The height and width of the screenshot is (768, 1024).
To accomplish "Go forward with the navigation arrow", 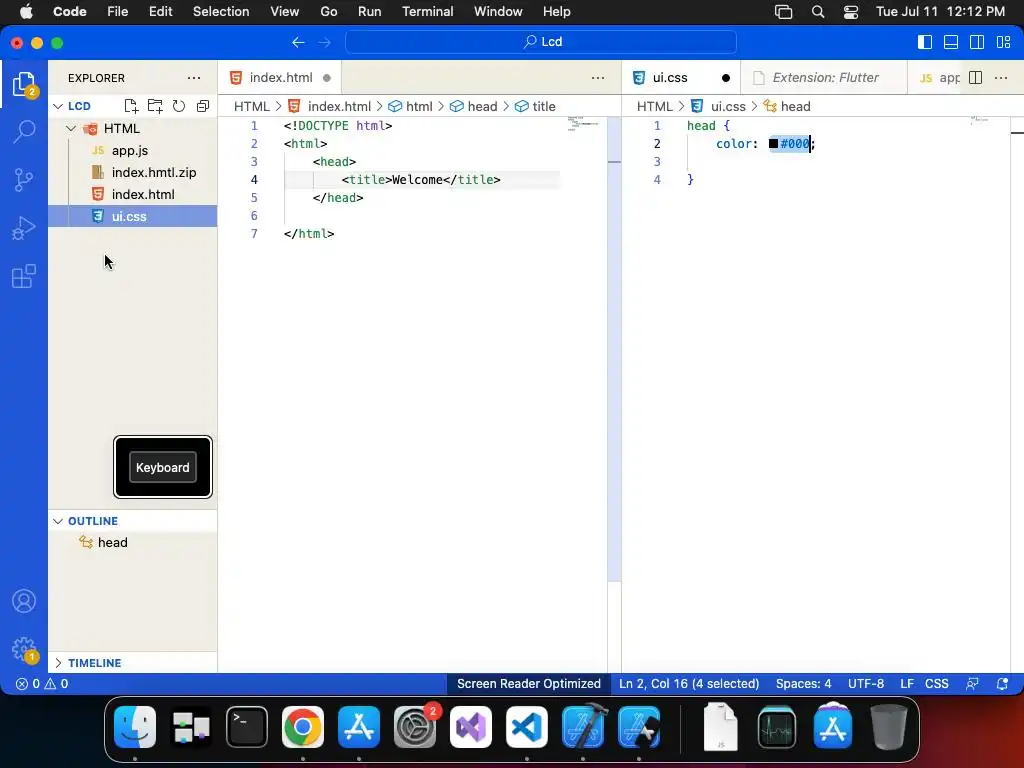I will 325,42.
